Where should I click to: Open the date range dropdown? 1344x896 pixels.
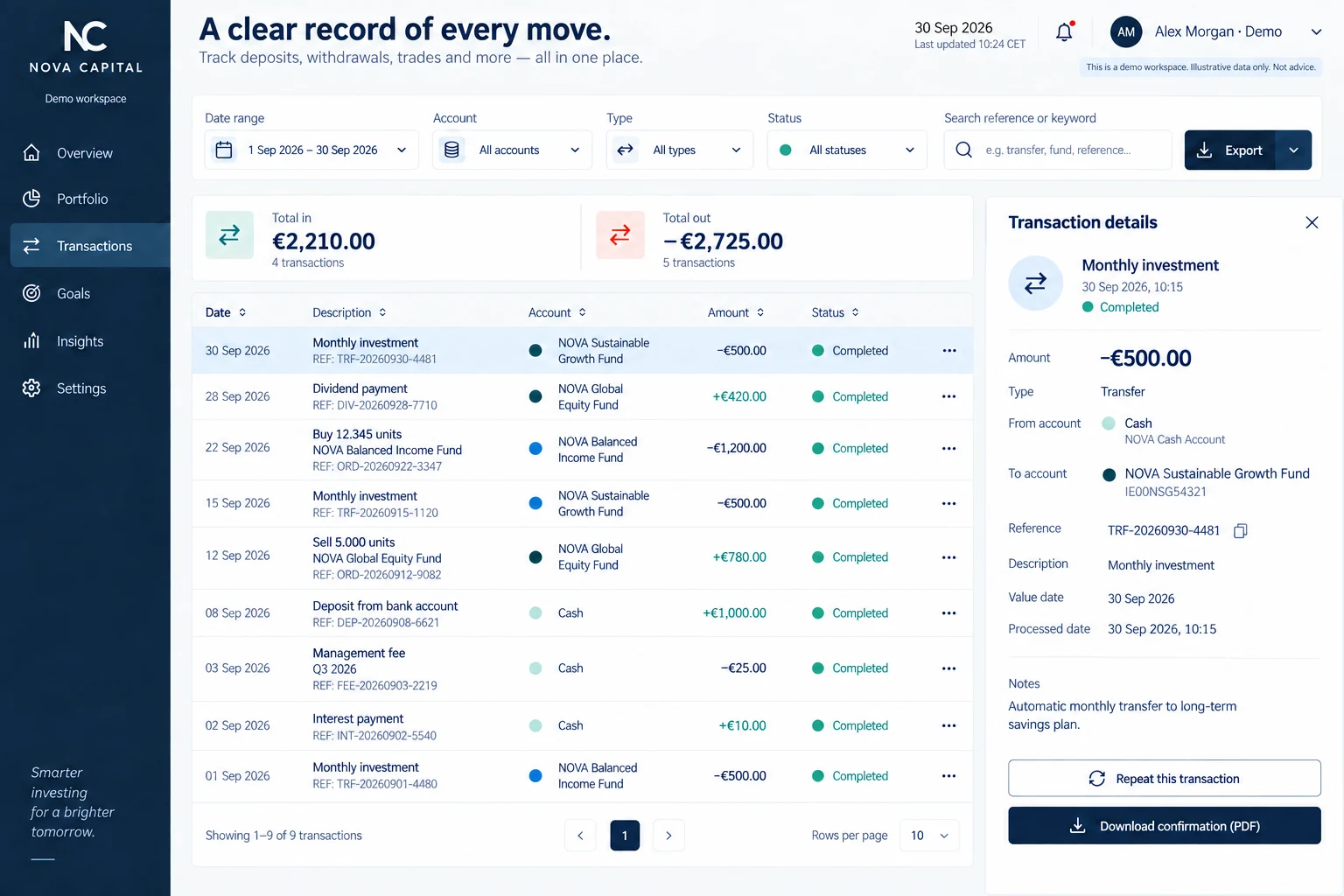click(311, 150)
